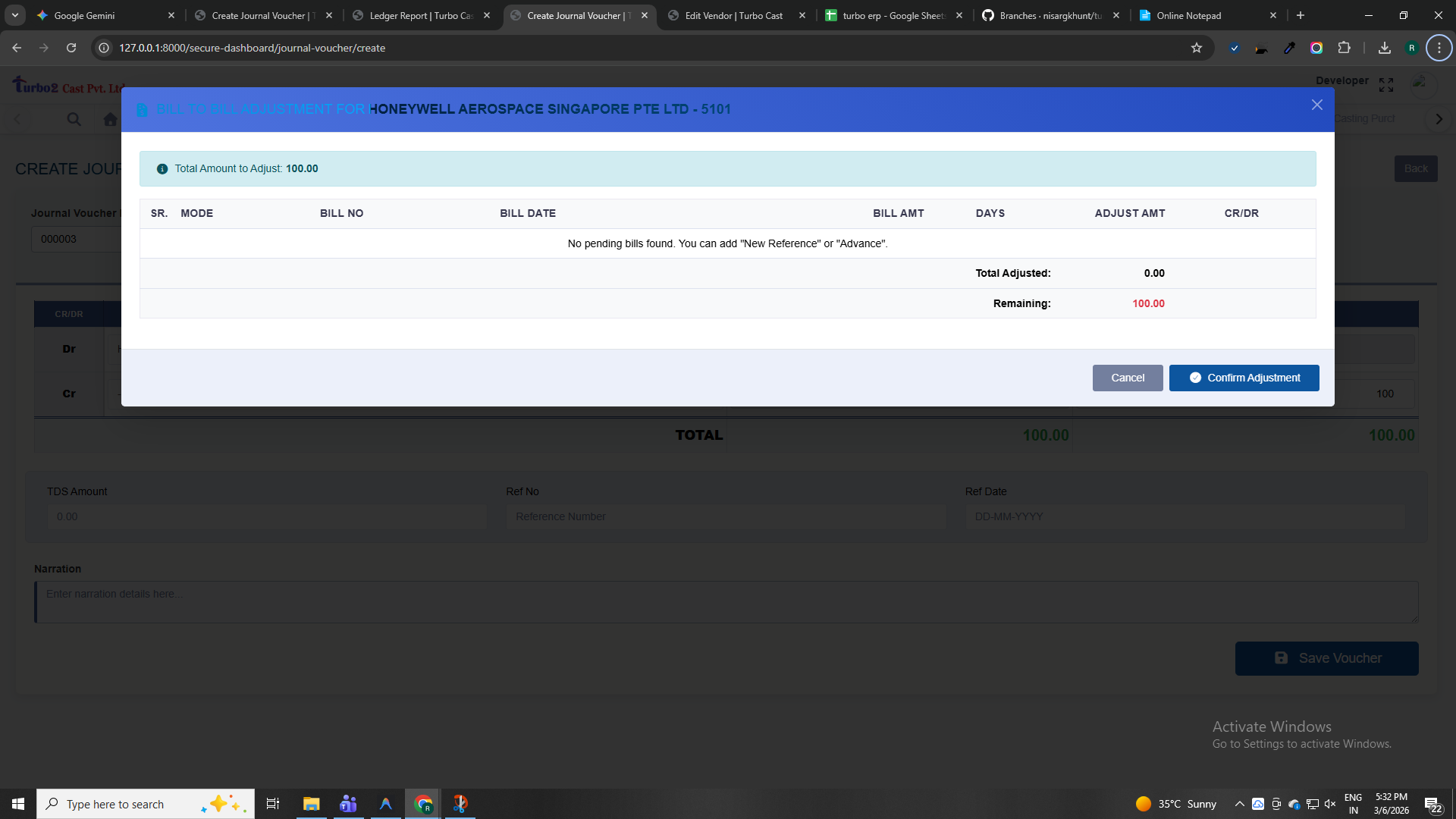The height and width of the screenshot is (819, 1456).
Task: Click the site information icon
Action: [105, 48]
